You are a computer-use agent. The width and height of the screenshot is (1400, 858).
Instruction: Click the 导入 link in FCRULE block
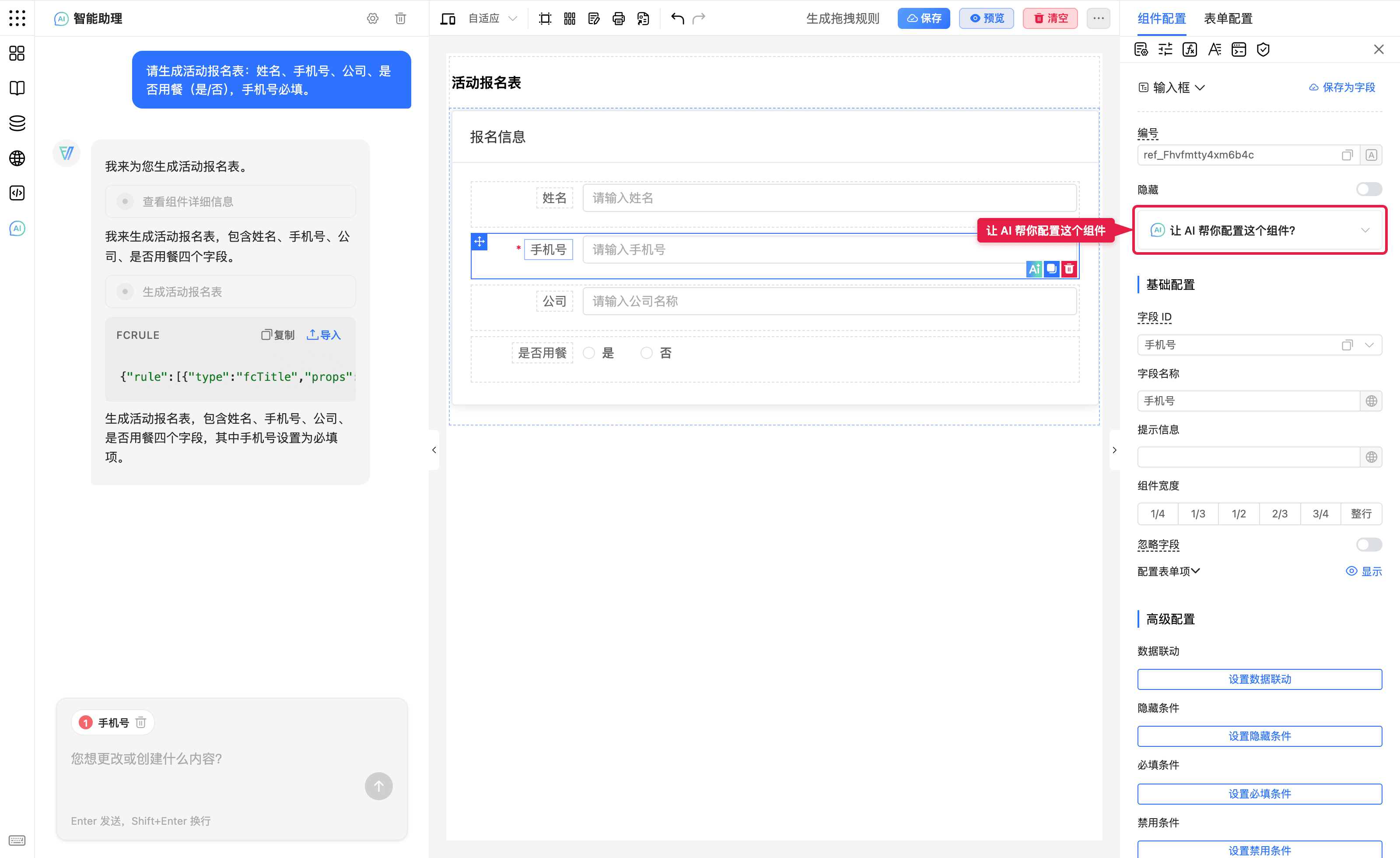[324, 335]
